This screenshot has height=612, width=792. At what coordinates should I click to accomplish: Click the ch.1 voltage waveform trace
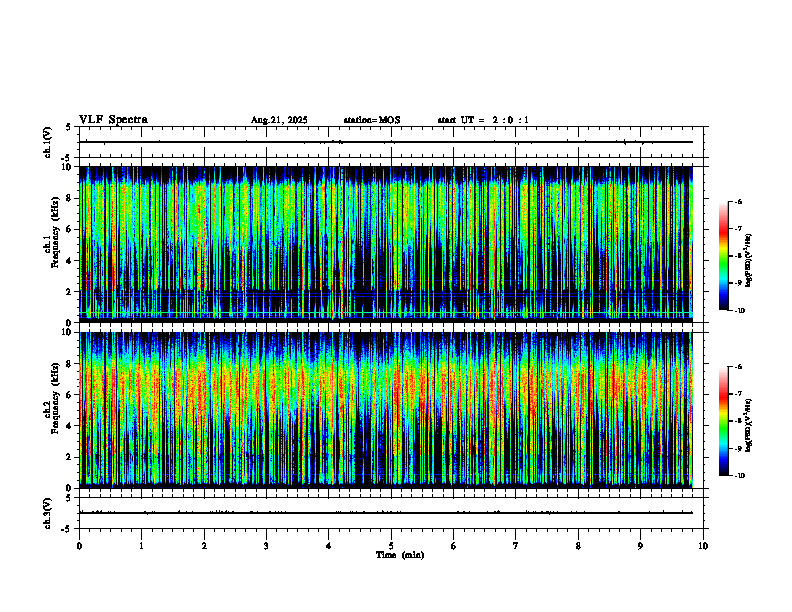[x=386, y=142]
